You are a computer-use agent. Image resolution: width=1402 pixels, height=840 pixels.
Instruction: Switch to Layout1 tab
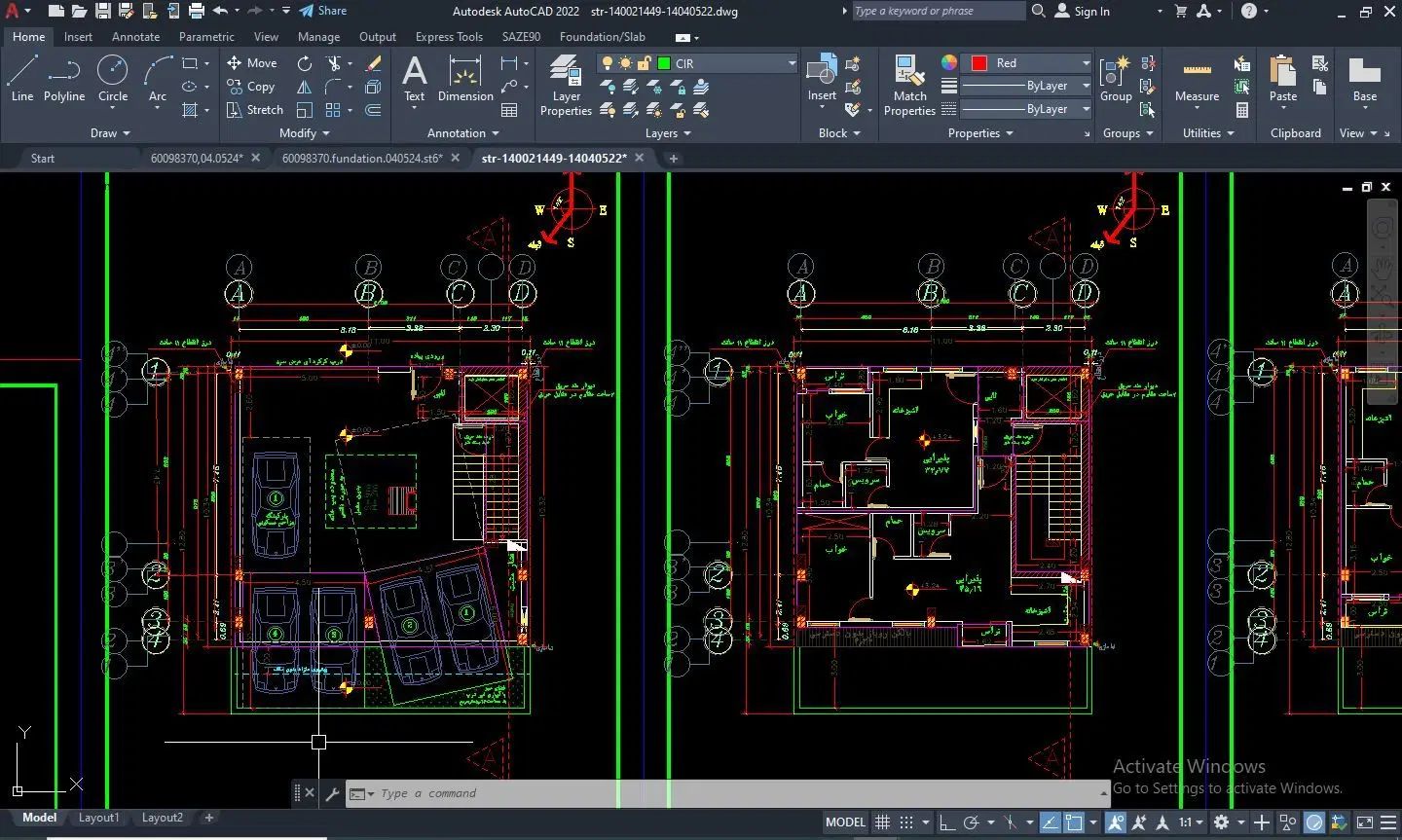[x=98, y=818]
